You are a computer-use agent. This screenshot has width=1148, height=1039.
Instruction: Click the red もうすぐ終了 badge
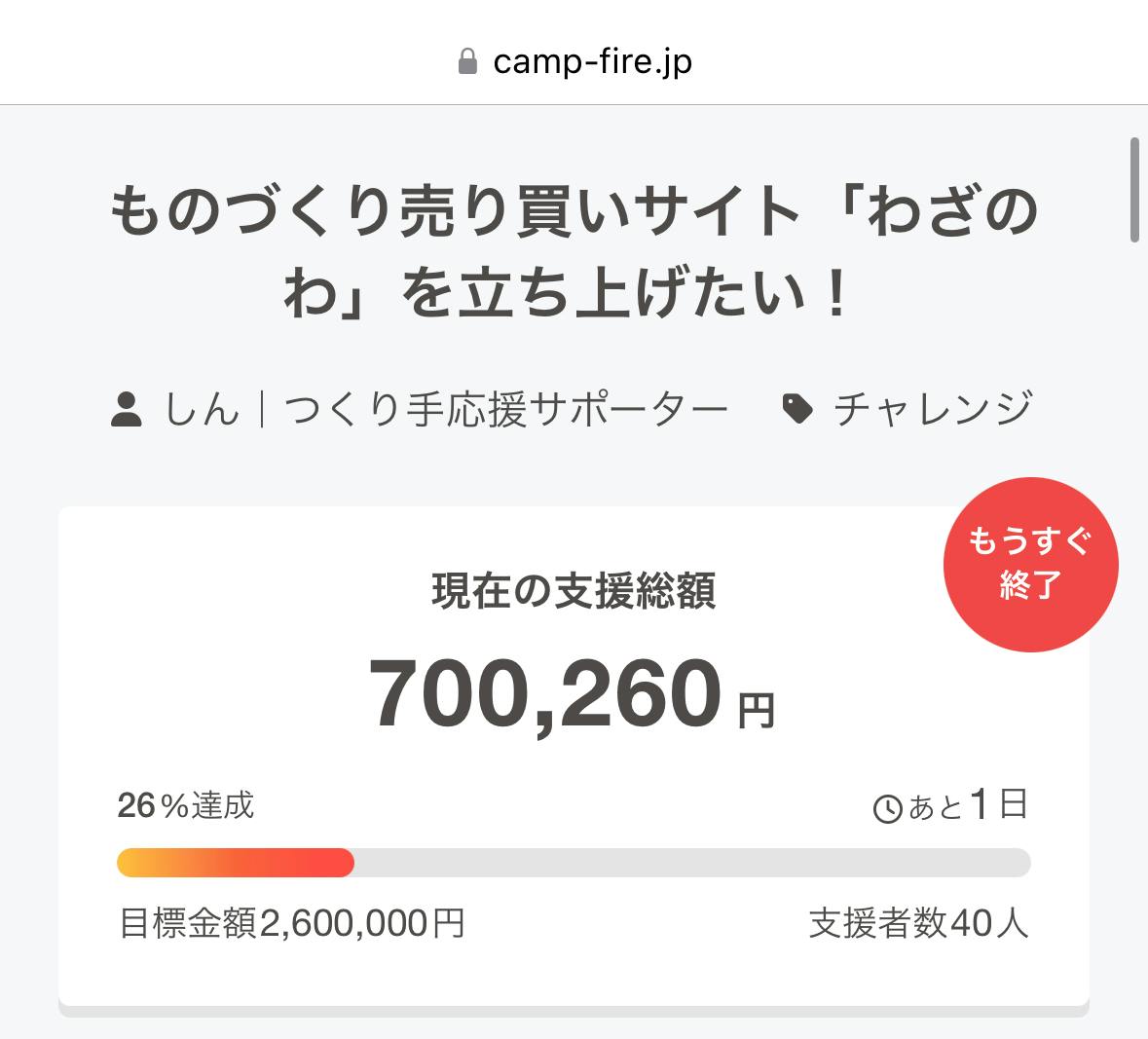click(1030, 565)
